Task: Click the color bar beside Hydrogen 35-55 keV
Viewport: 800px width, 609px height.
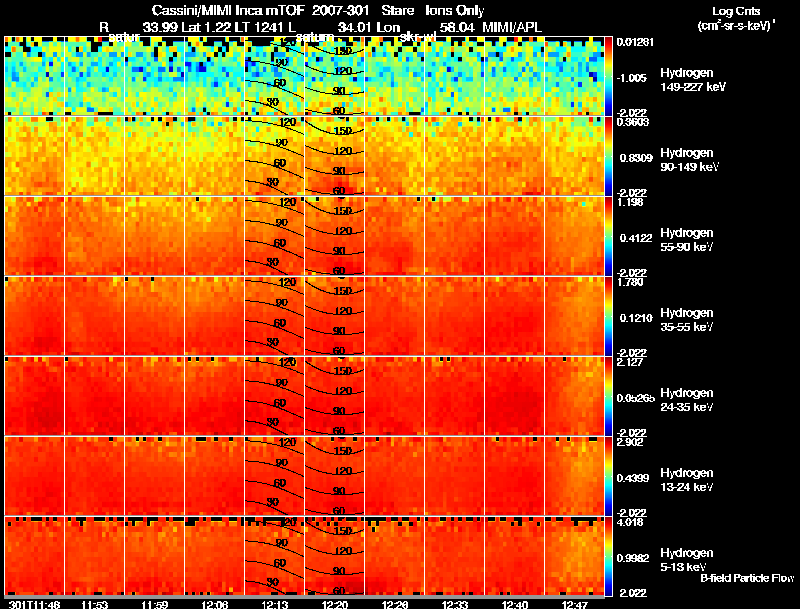Action: pyautogui.click(x=608, y=316)
